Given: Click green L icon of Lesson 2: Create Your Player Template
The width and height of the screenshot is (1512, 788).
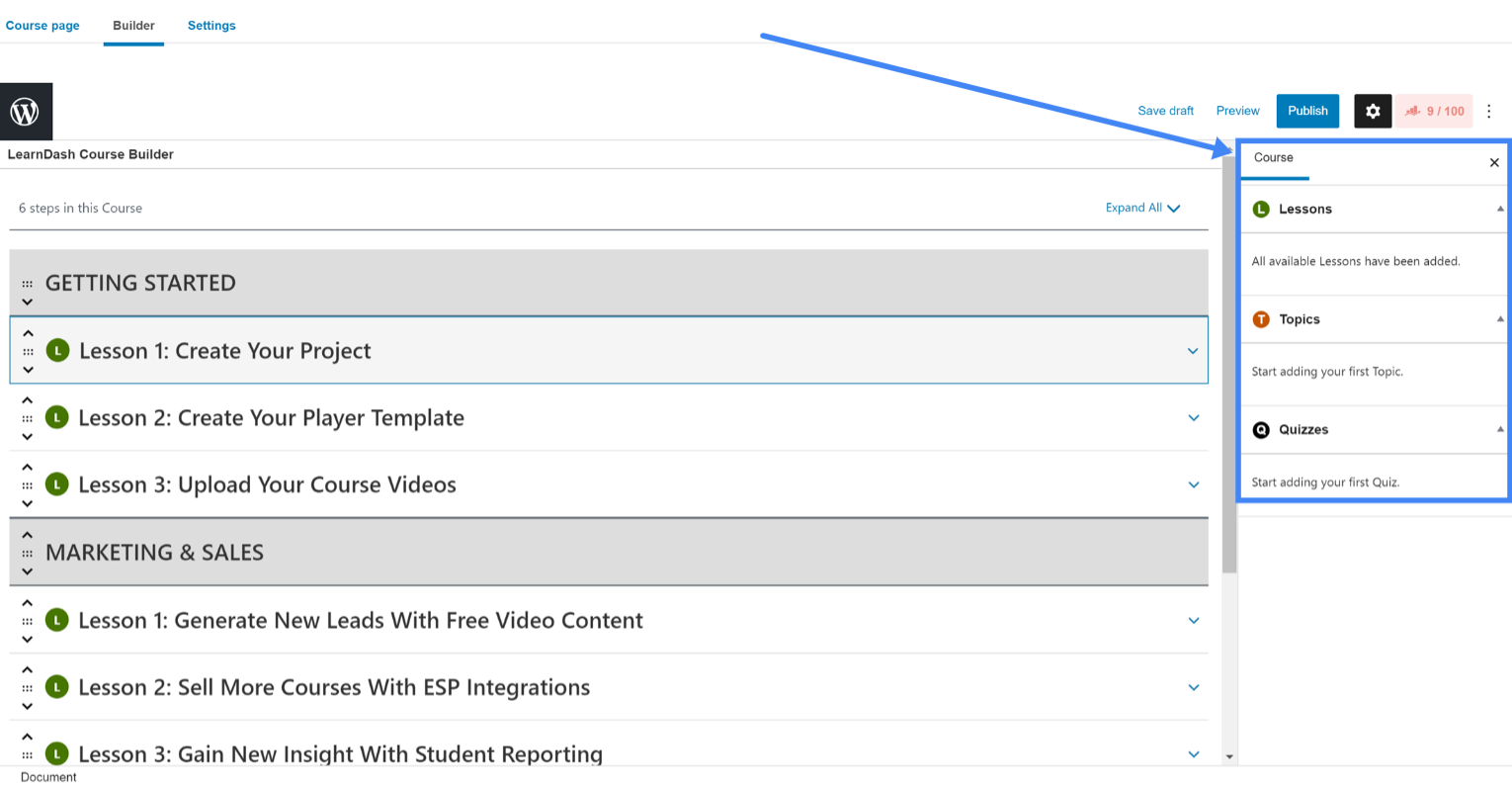Looking at the screenshot, I should coord(57,417).
